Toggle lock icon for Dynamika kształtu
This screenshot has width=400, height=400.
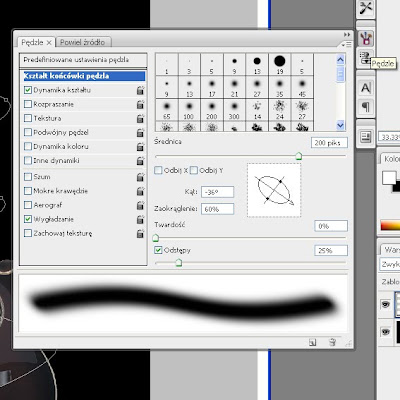tap(140, 90)
